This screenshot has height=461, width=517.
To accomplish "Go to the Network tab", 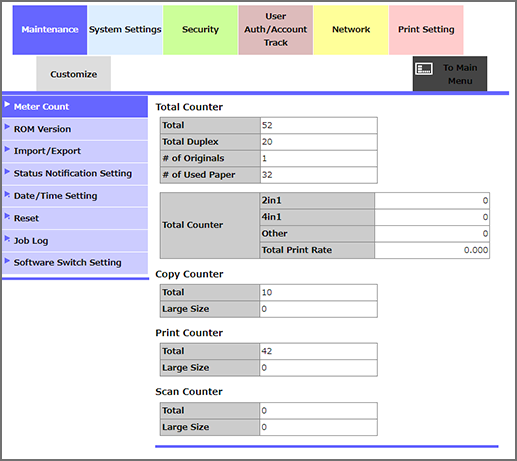I will click(351, 30).
